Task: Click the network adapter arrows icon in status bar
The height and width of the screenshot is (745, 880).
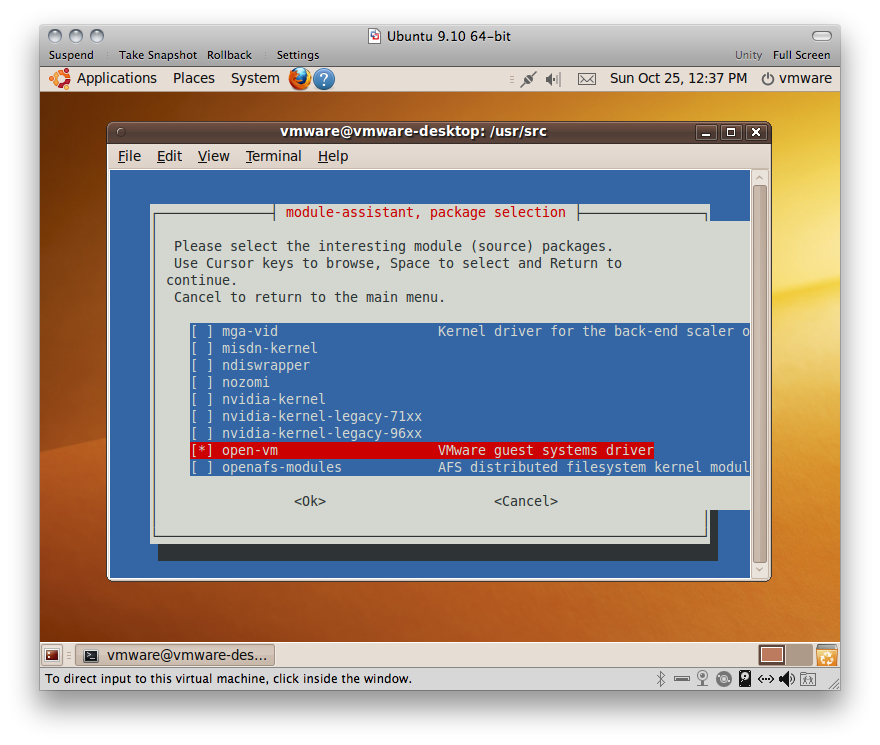Action: click(x=766, y=679)
